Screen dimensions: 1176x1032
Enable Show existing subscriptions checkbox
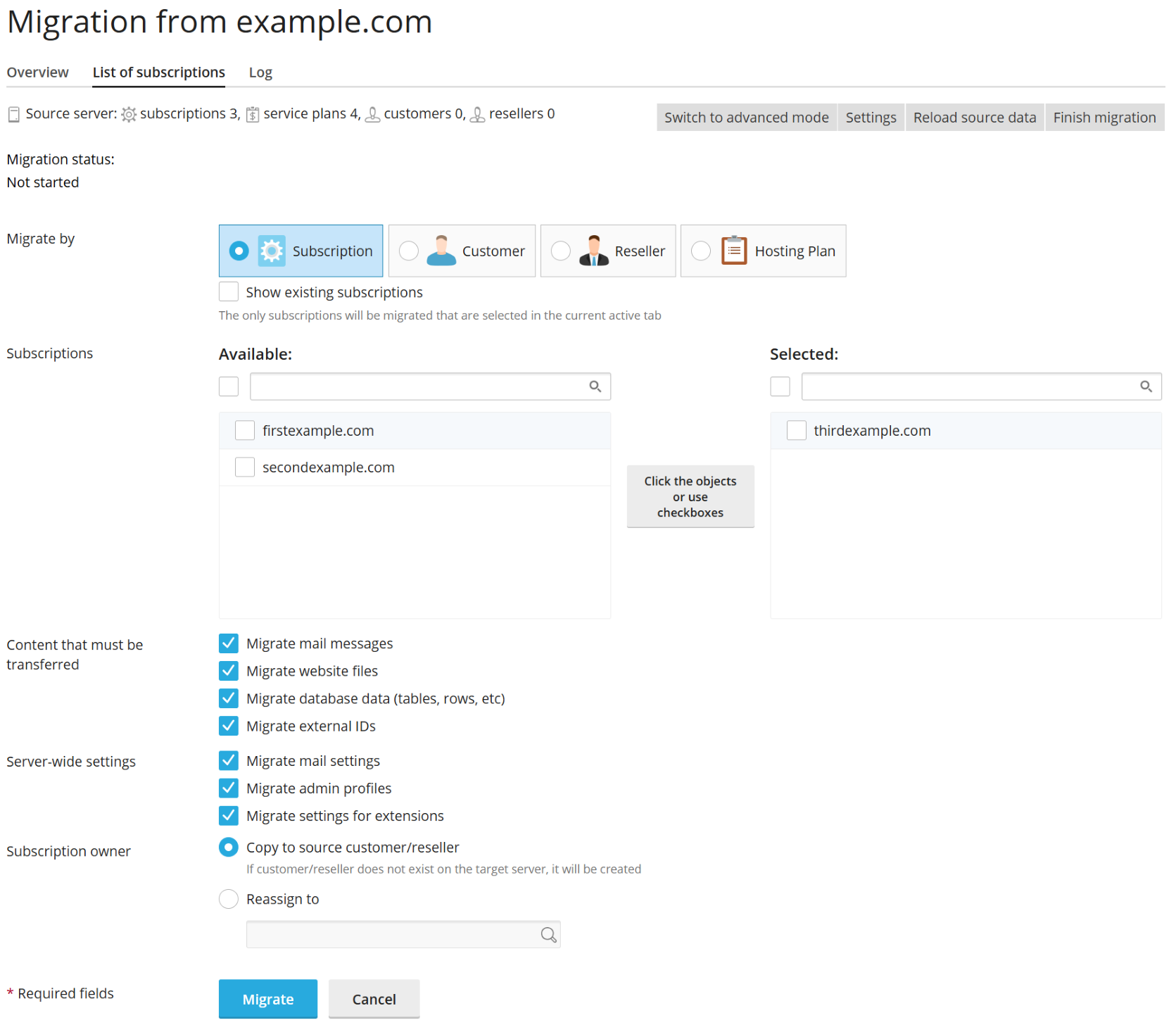click(229, 292)
